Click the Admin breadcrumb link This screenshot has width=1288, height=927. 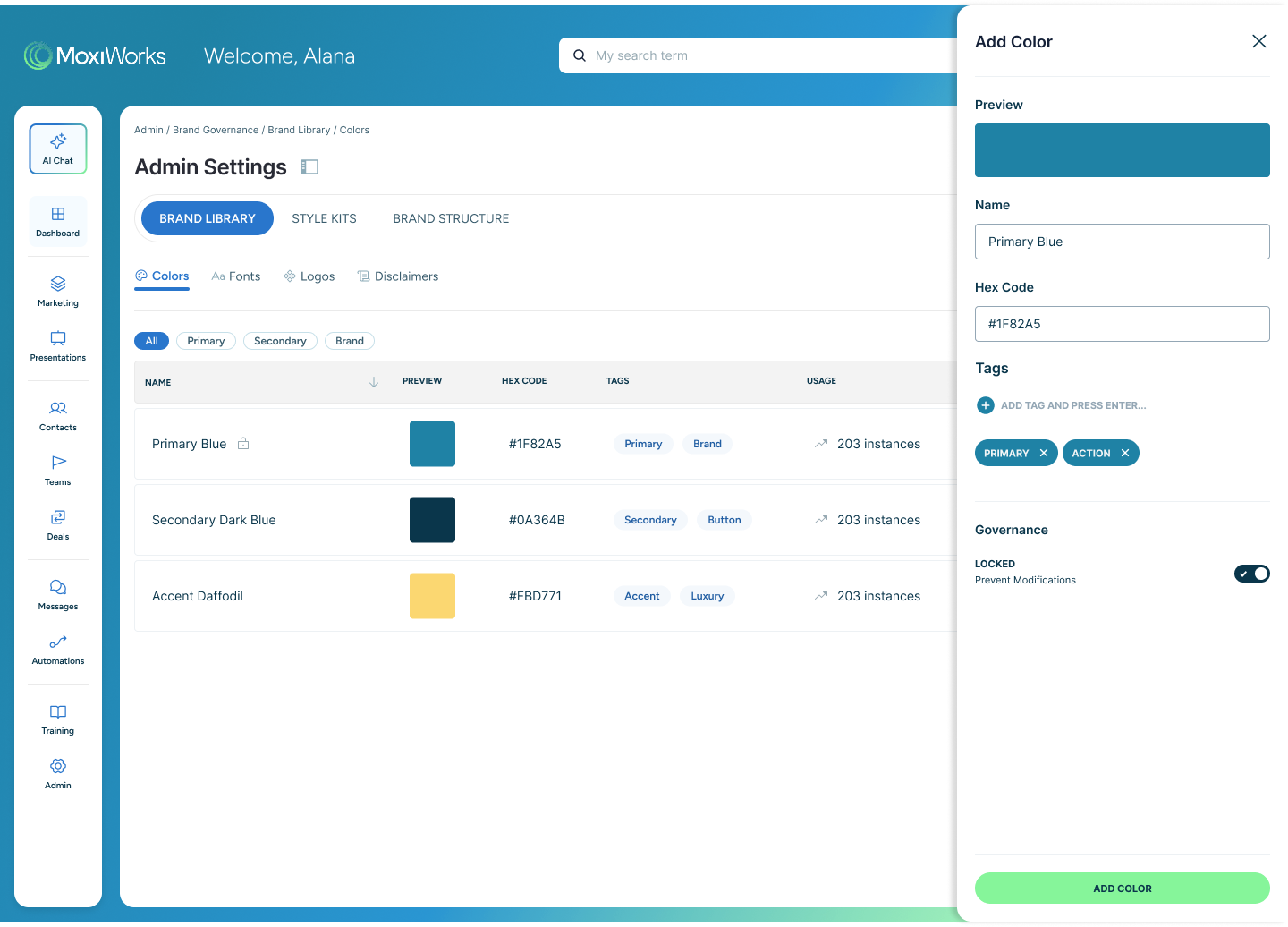pyautogui.click(x=148, y=130)
